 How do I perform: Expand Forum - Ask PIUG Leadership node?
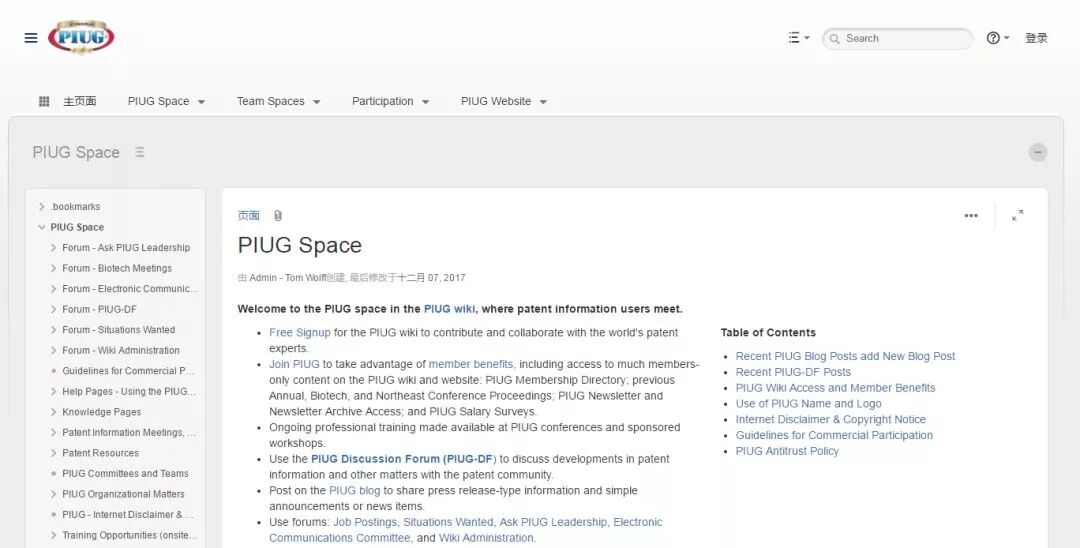tap(53, 248)
